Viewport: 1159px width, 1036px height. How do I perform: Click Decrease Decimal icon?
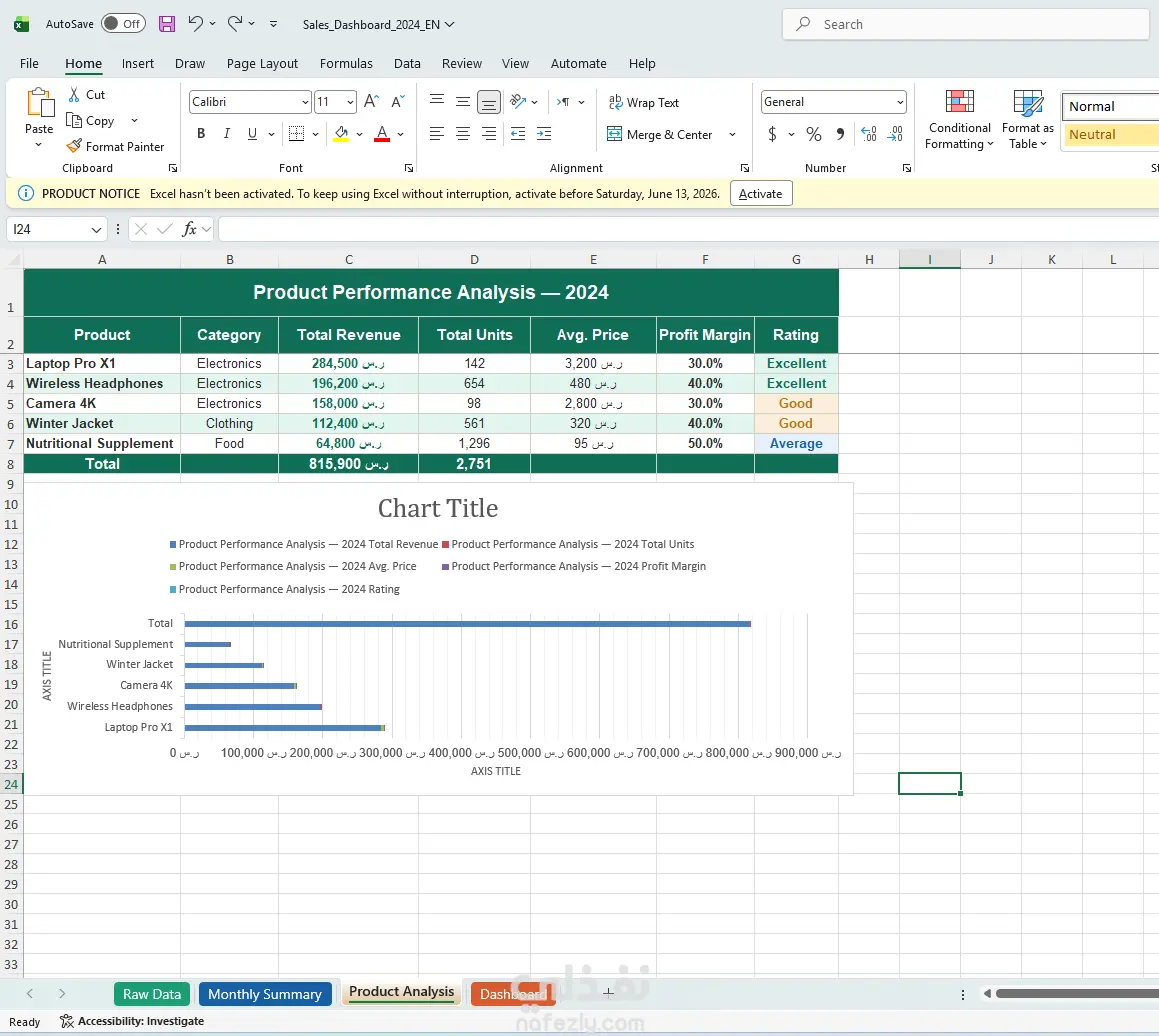tap(895, 134)
